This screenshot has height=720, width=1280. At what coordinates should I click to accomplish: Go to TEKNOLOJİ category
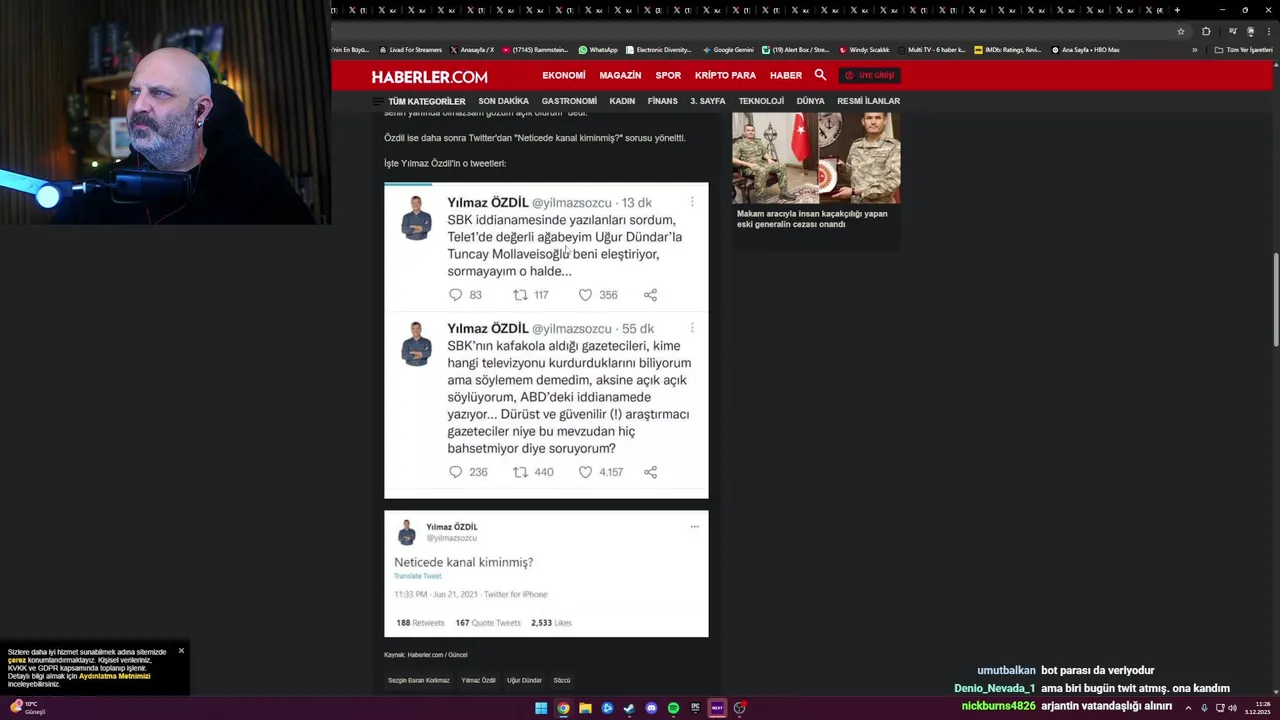761,101
